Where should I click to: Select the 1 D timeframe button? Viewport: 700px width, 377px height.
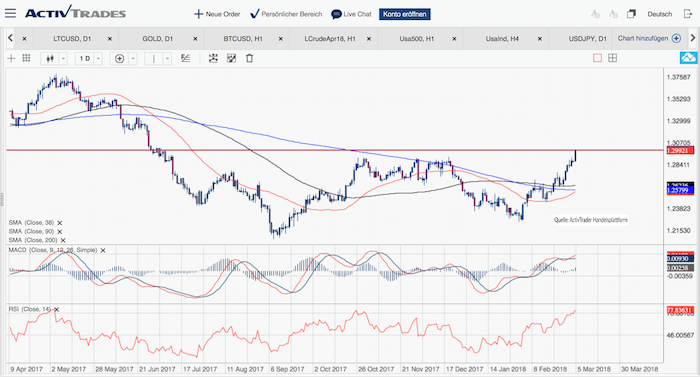click(85, 59)
